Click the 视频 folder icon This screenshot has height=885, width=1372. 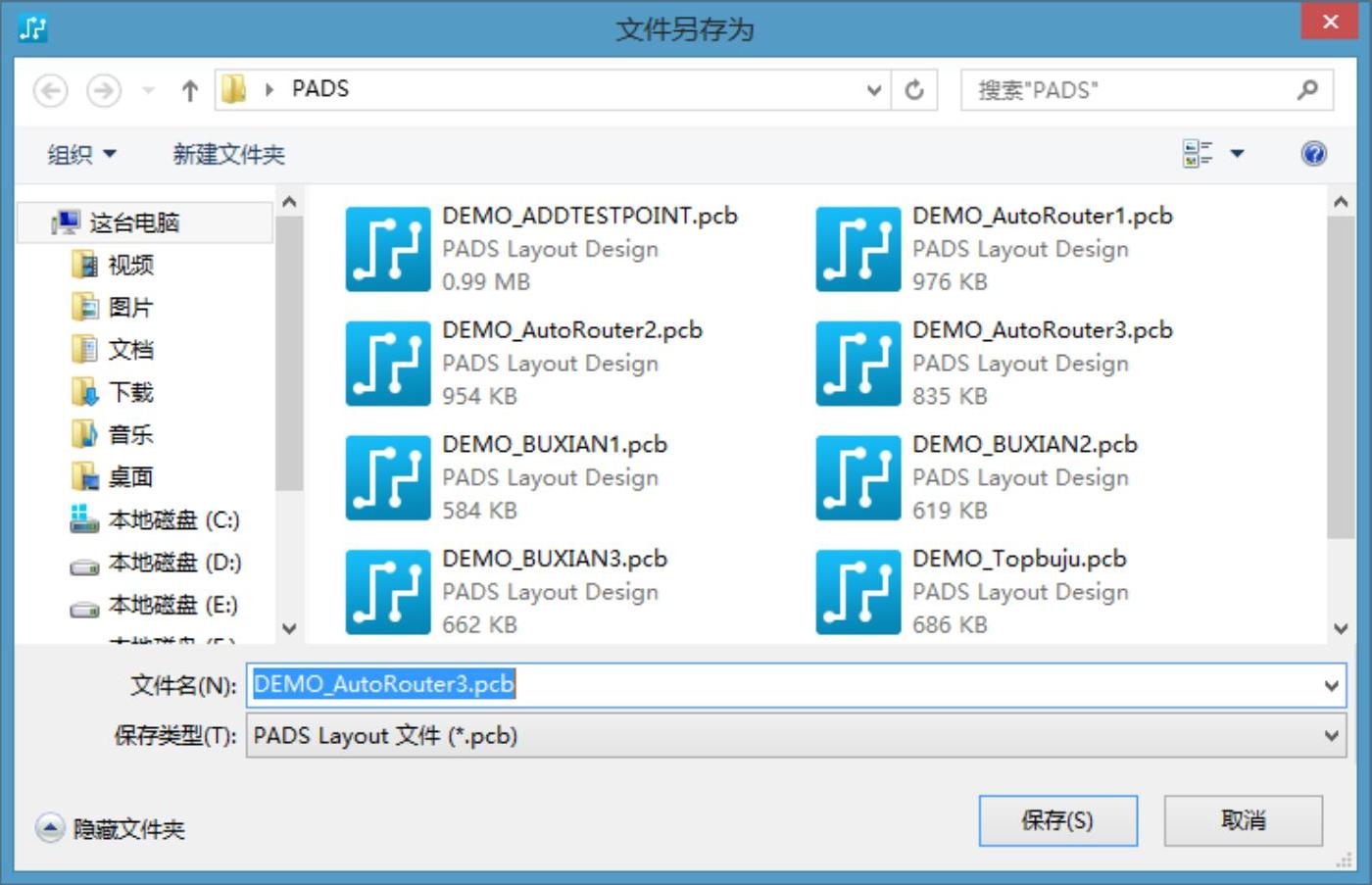coord(85,265)
